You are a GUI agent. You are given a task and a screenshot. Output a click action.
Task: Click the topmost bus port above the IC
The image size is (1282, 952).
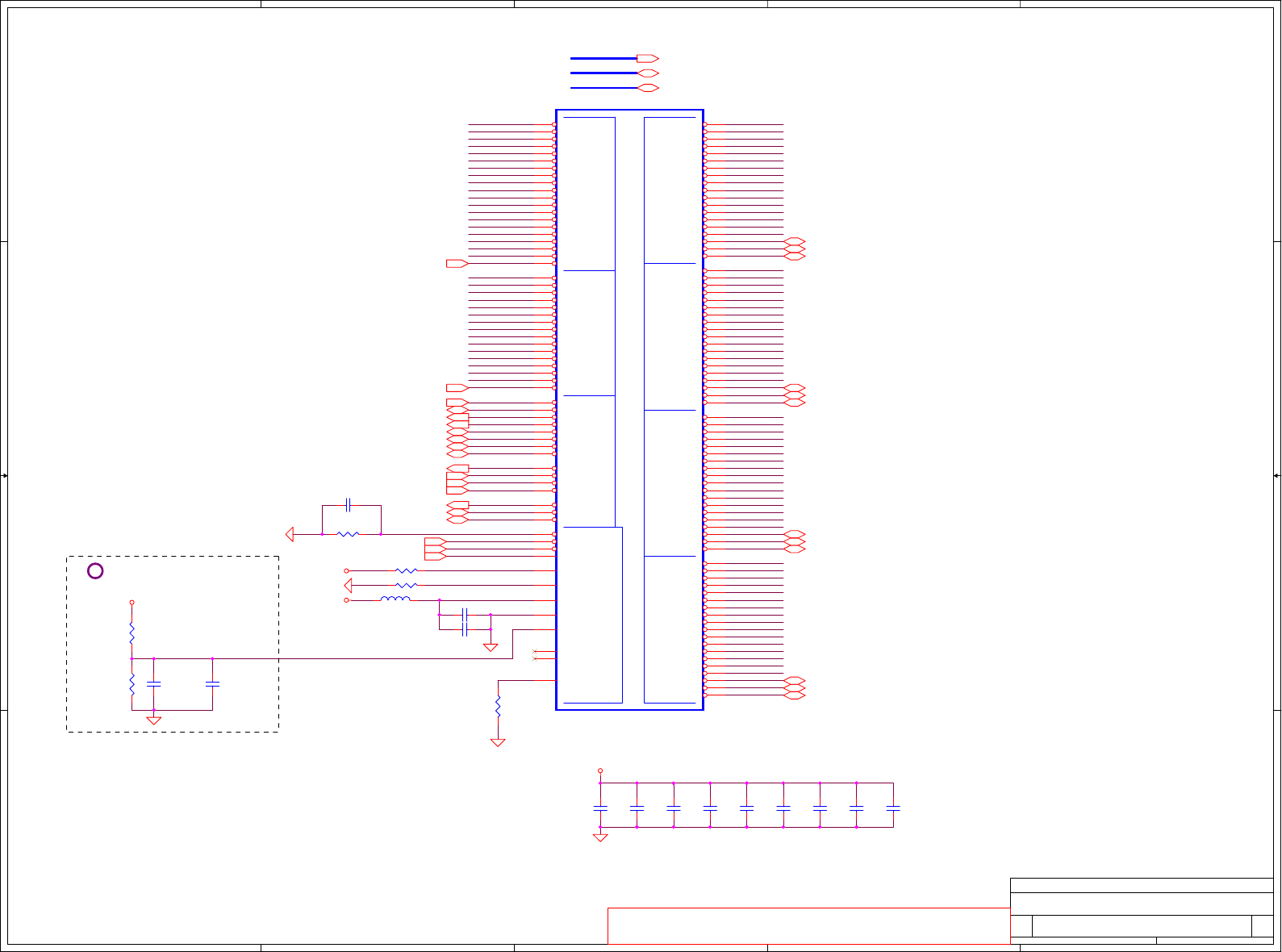[x=648, y=58]
